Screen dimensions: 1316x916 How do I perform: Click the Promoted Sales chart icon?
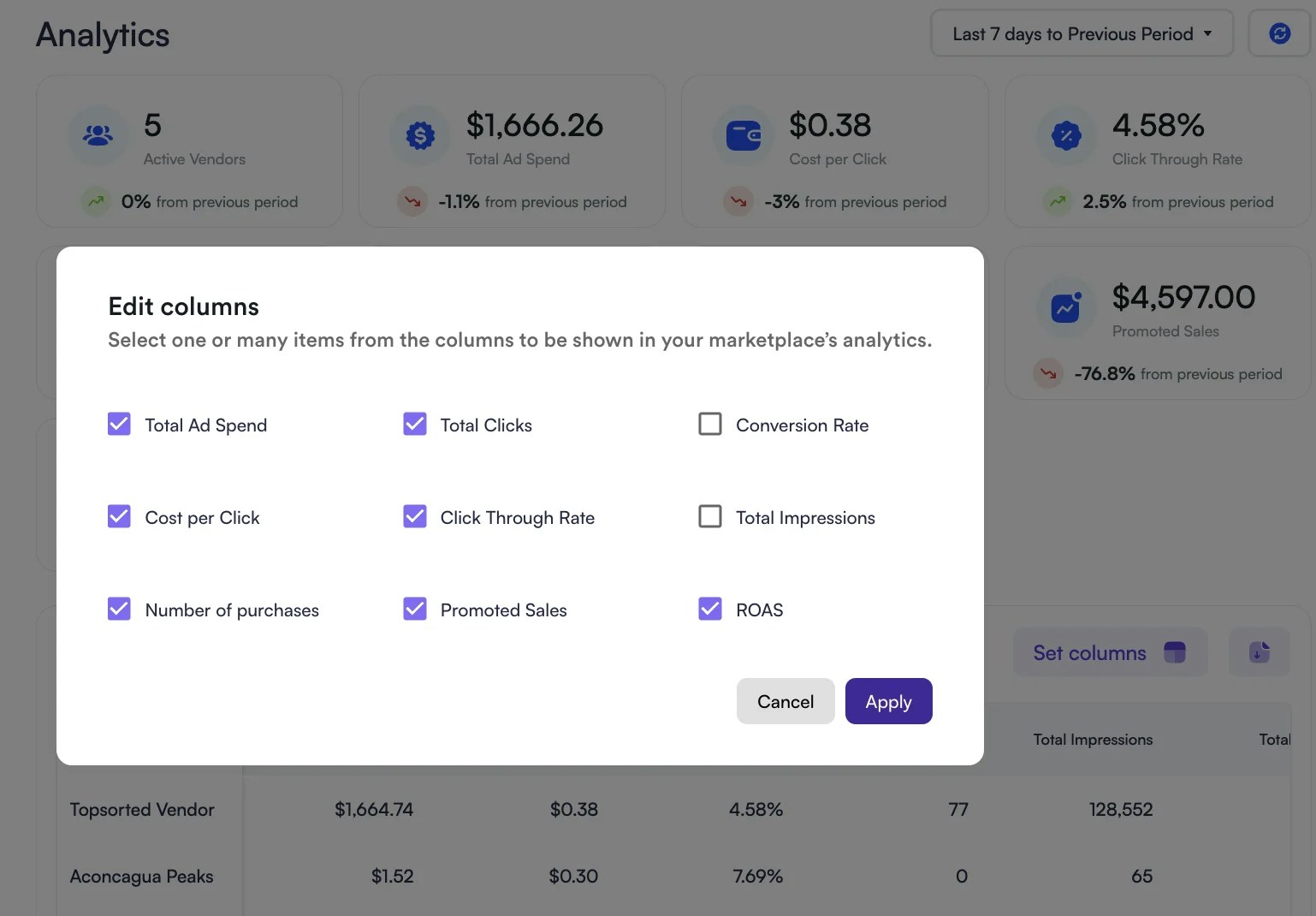(x=1065, y=306)
